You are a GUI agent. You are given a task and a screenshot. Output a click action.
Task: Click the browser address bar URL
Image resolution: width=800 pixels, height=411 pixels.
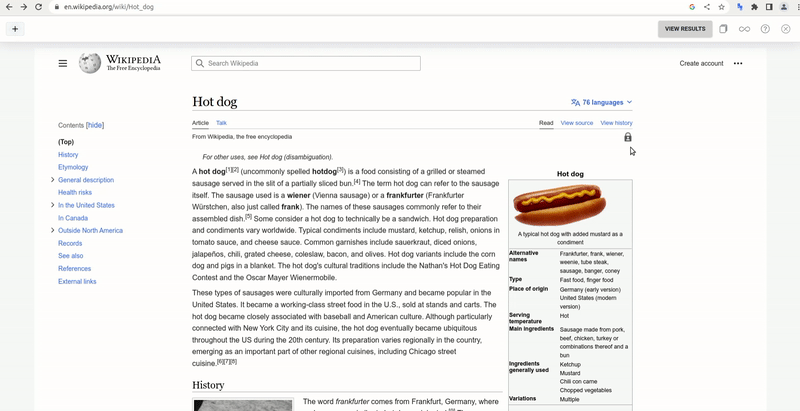tap(109, 7)
